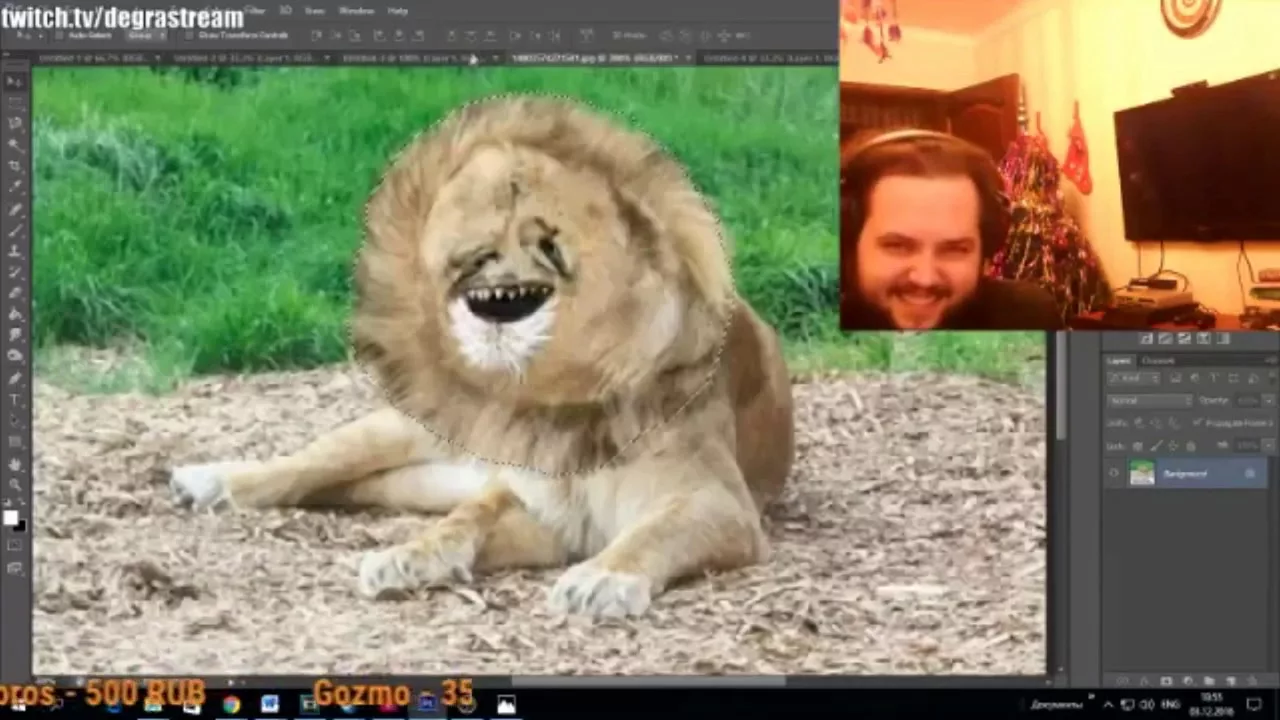Toggle lock all in Layers panel
Viewport: 1280px width, 720px height.
pyautogui.click(x=1190, y=445)
